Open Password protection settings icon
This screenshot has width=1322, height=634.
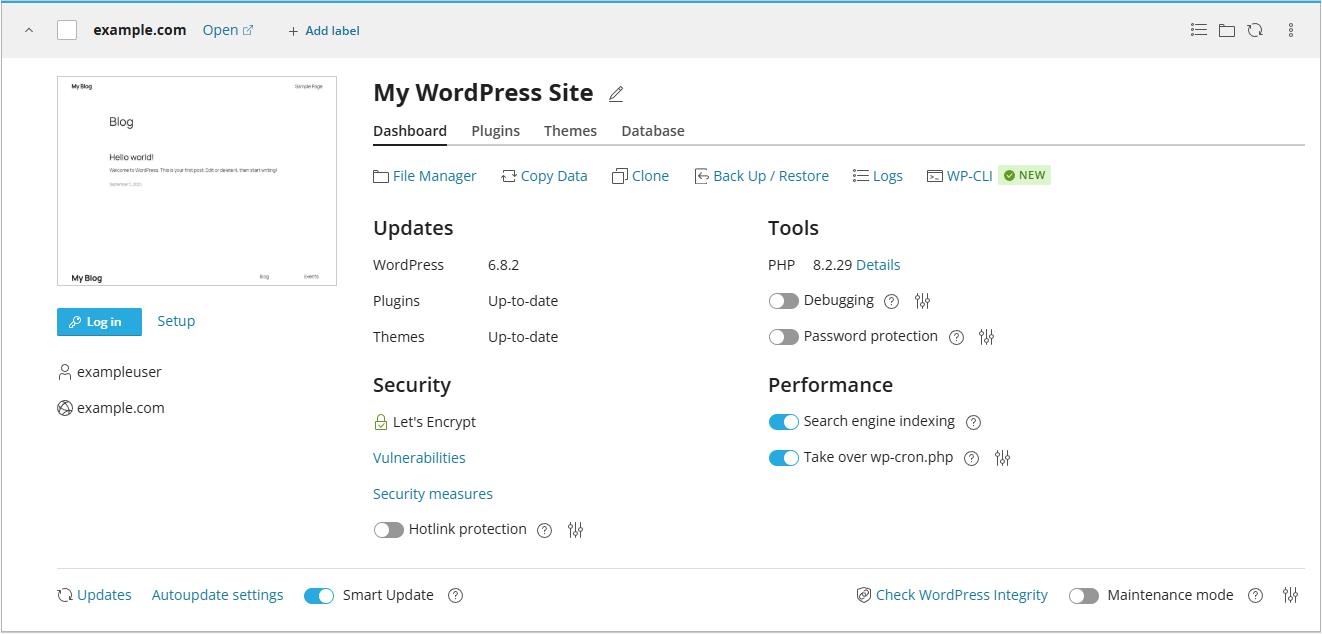point(987,337)
